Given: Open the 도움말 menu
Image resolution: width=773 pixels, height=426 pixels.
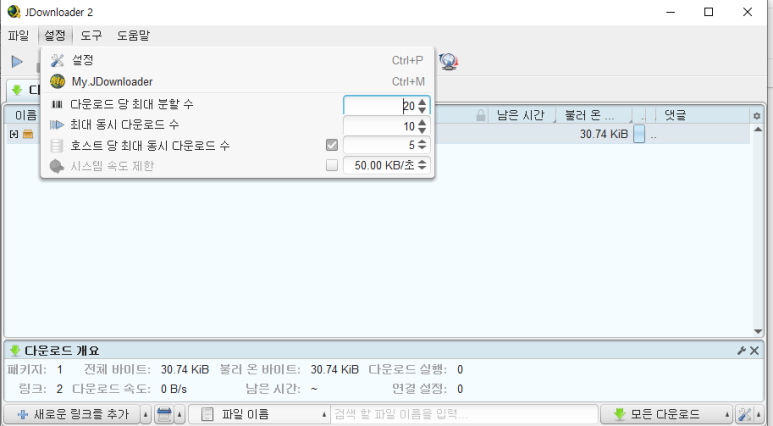Looking at the screenshot, I should click(133, 36).
